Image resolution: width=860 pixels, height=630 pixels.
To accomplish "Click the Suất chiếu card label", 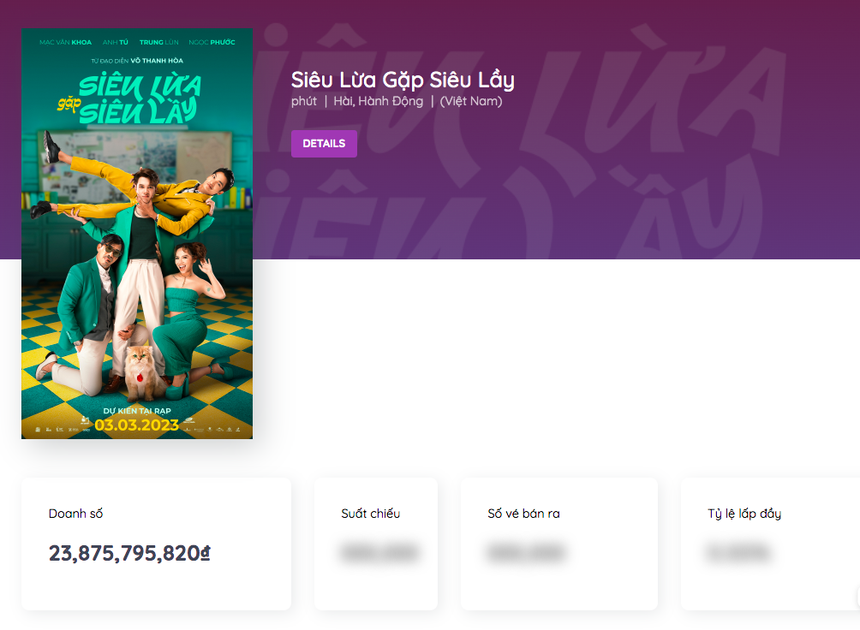I will tap(370, 514).
